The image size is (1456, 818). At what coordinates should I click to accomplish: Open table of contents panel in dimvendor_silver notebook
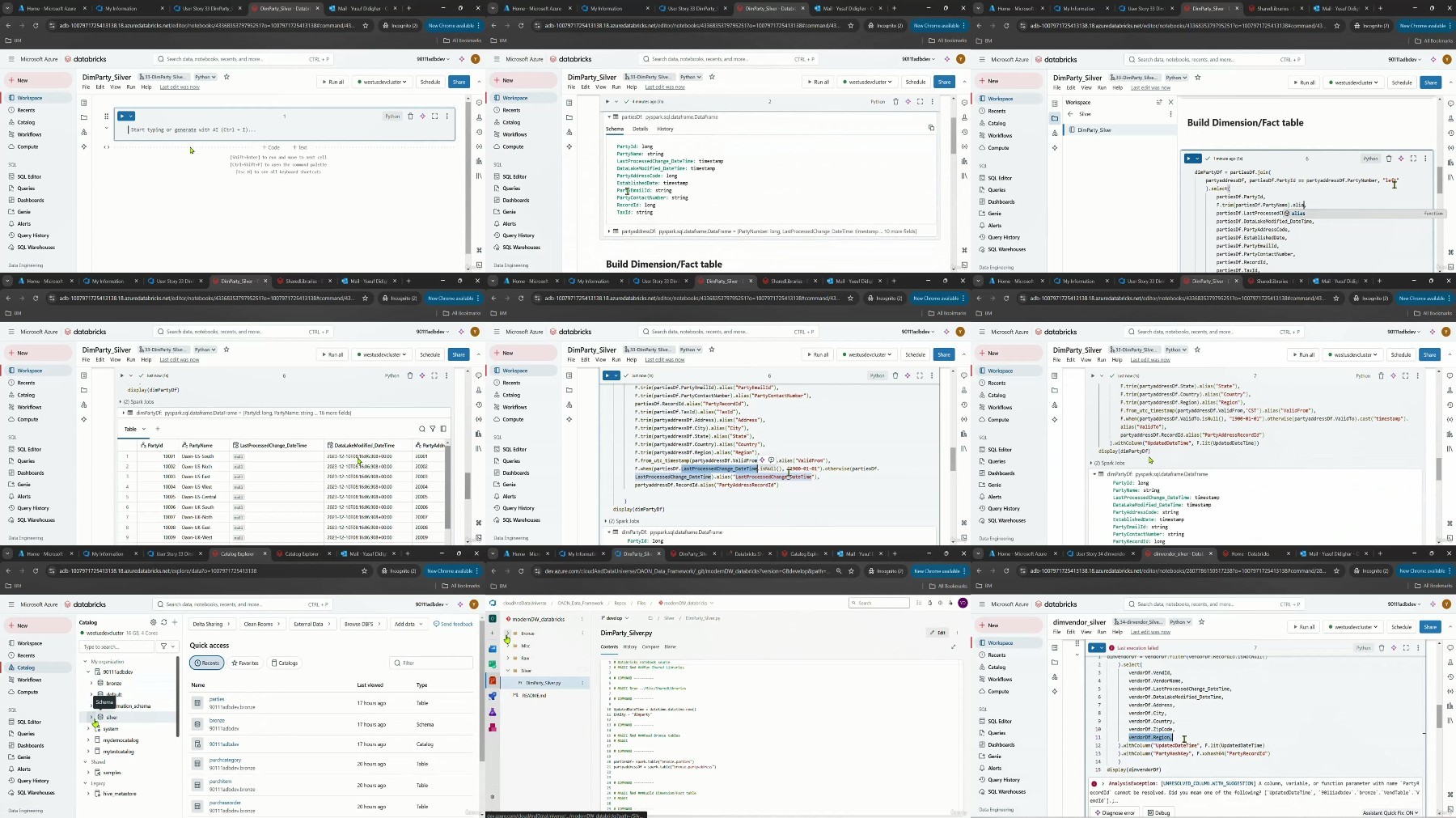1055,647
